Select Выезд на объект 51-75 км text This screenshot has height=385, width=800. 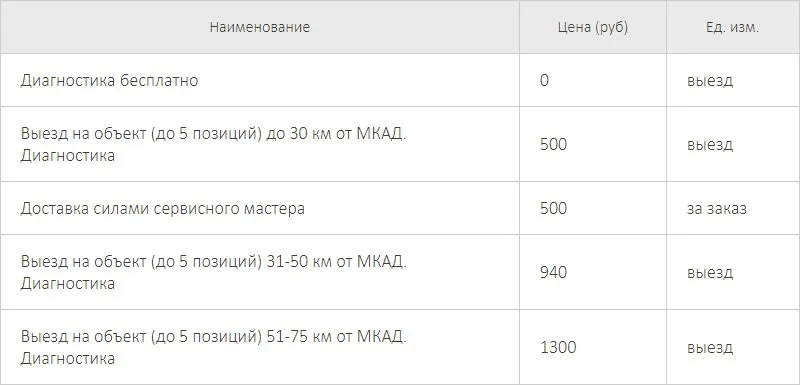(213, 347)
